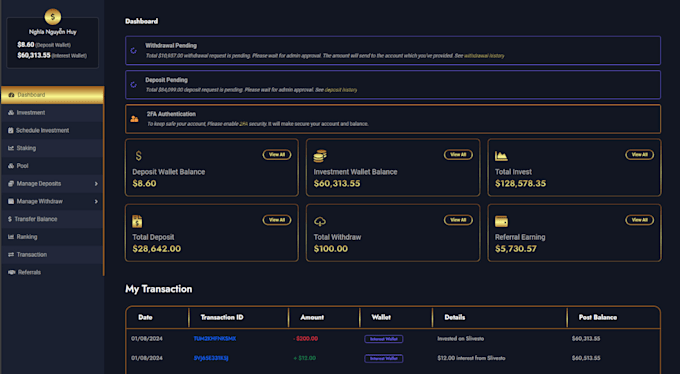680x374 pixels.
Task: Open the Referrals menu item
Action: click(52, 272)
